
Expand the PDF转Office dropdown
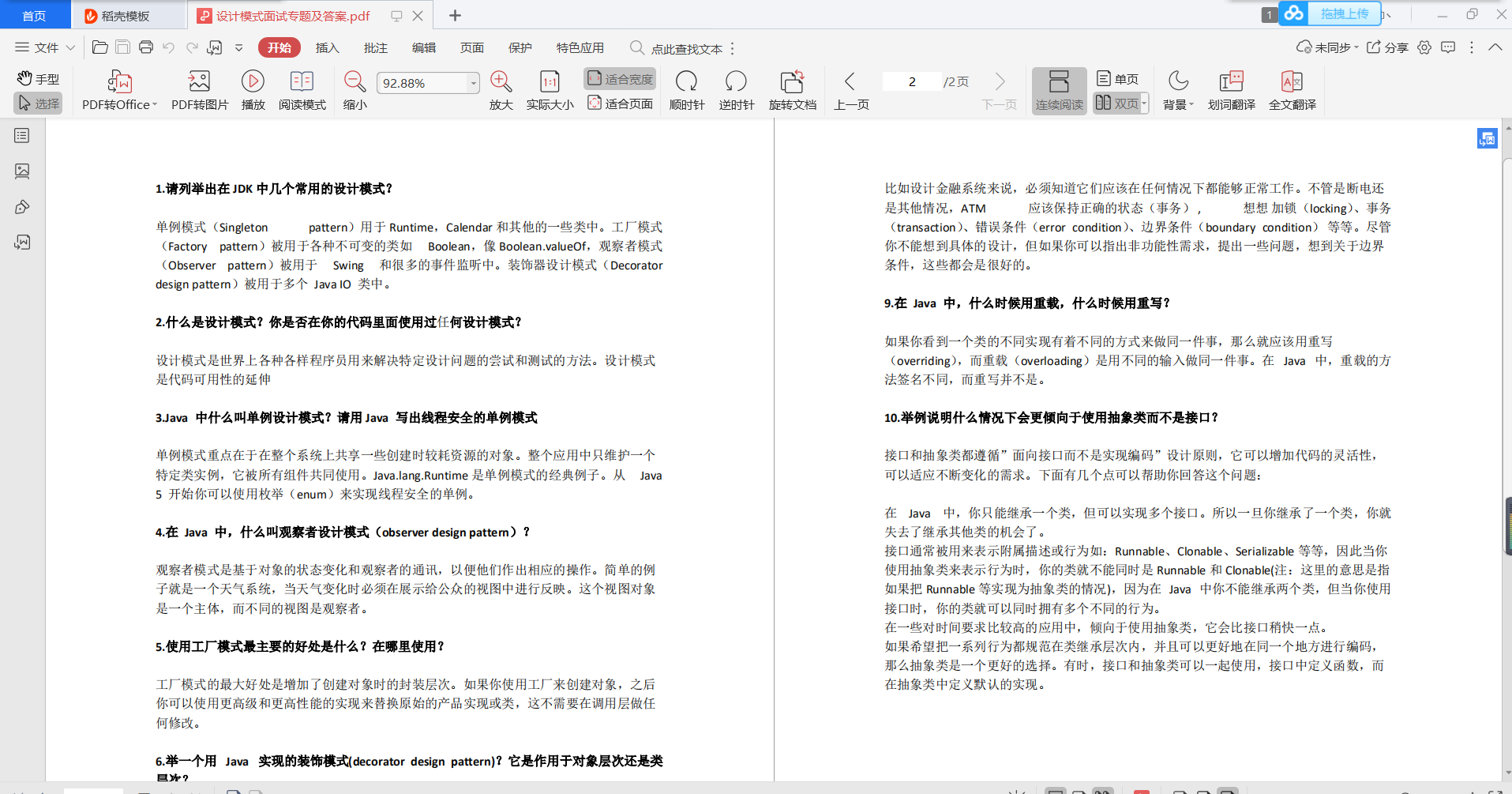155,104
